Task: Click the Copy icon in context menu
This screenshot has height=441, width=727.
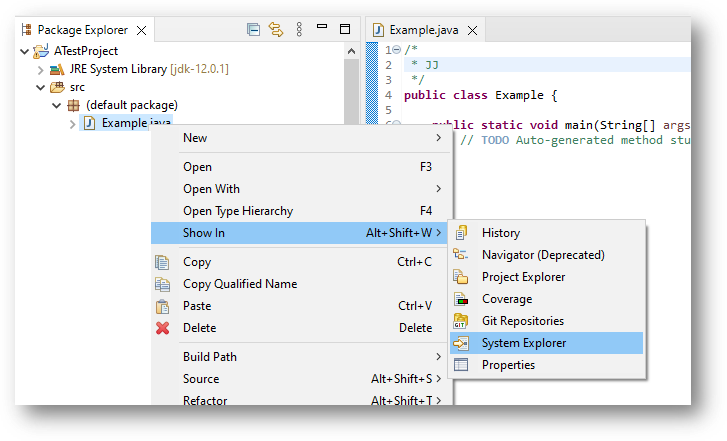Action: 163,262
